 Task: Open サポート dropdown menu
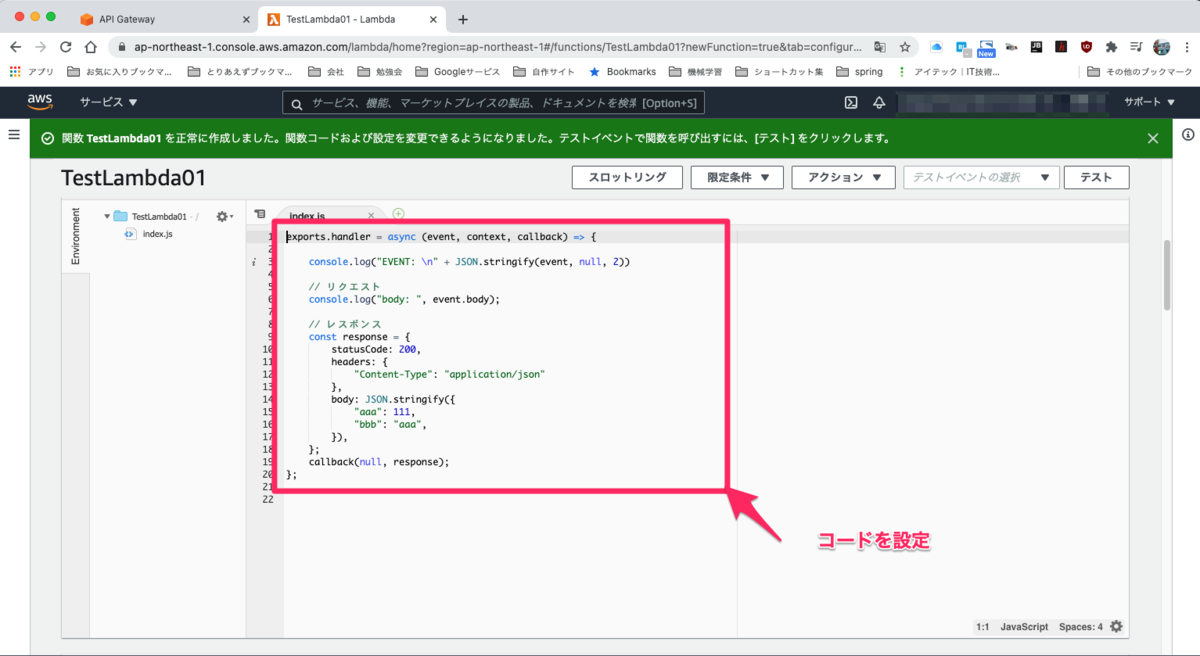click(1149, 102)
